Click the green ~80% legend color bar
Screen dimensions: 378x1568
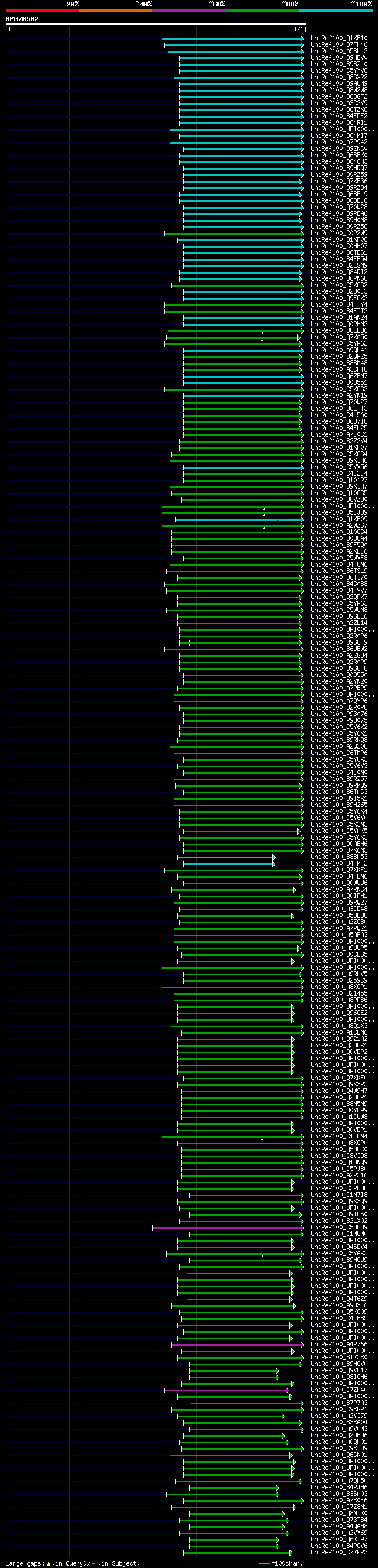pos(262,11)
